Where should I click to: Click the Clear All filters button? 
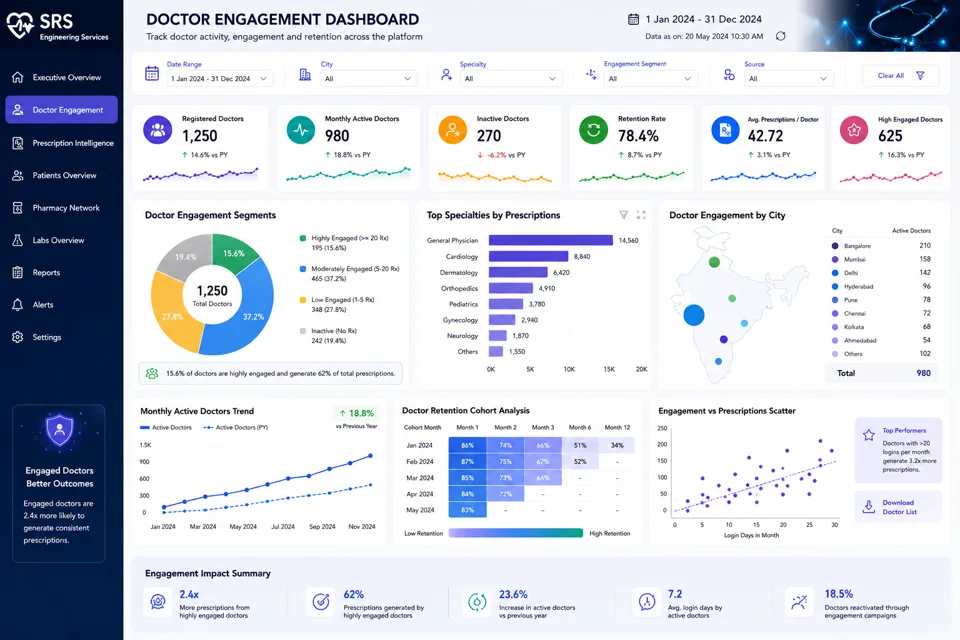901,75
